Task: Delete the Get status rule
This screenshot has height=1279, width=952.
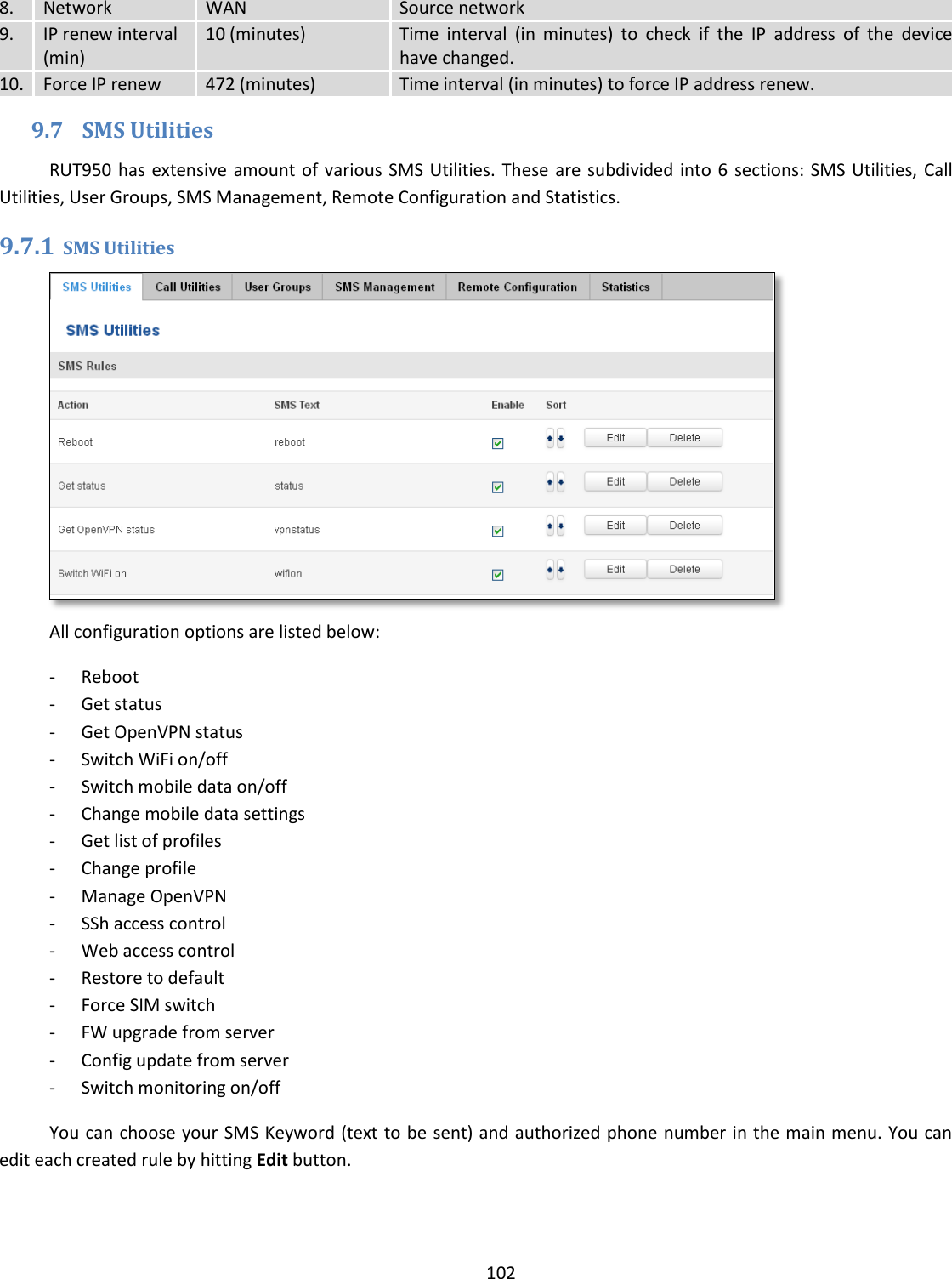Action: [x=684, y=481]
